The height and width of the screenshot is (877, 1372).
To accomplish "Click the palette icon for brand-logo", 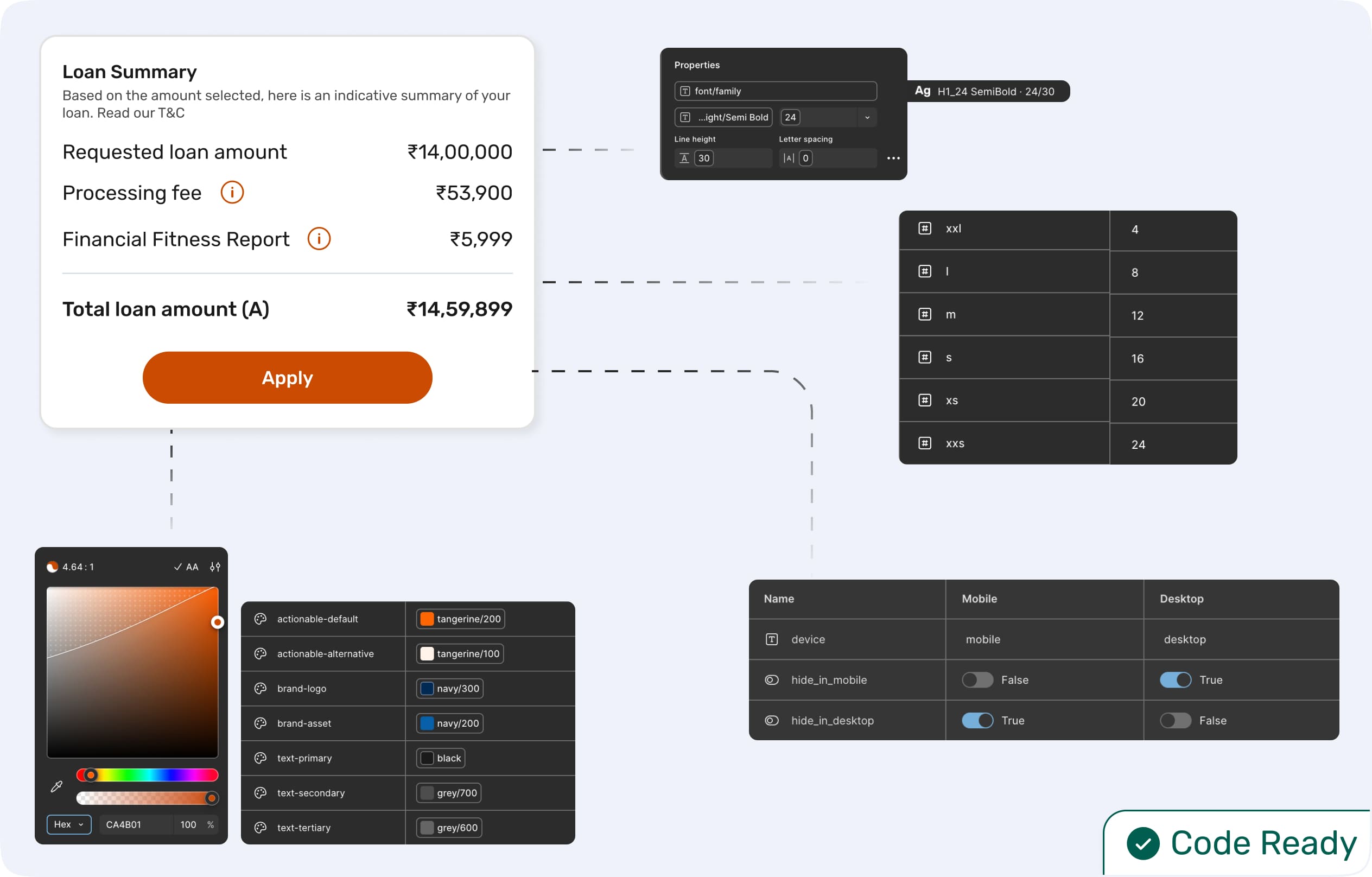I will (x=261, y=688).
